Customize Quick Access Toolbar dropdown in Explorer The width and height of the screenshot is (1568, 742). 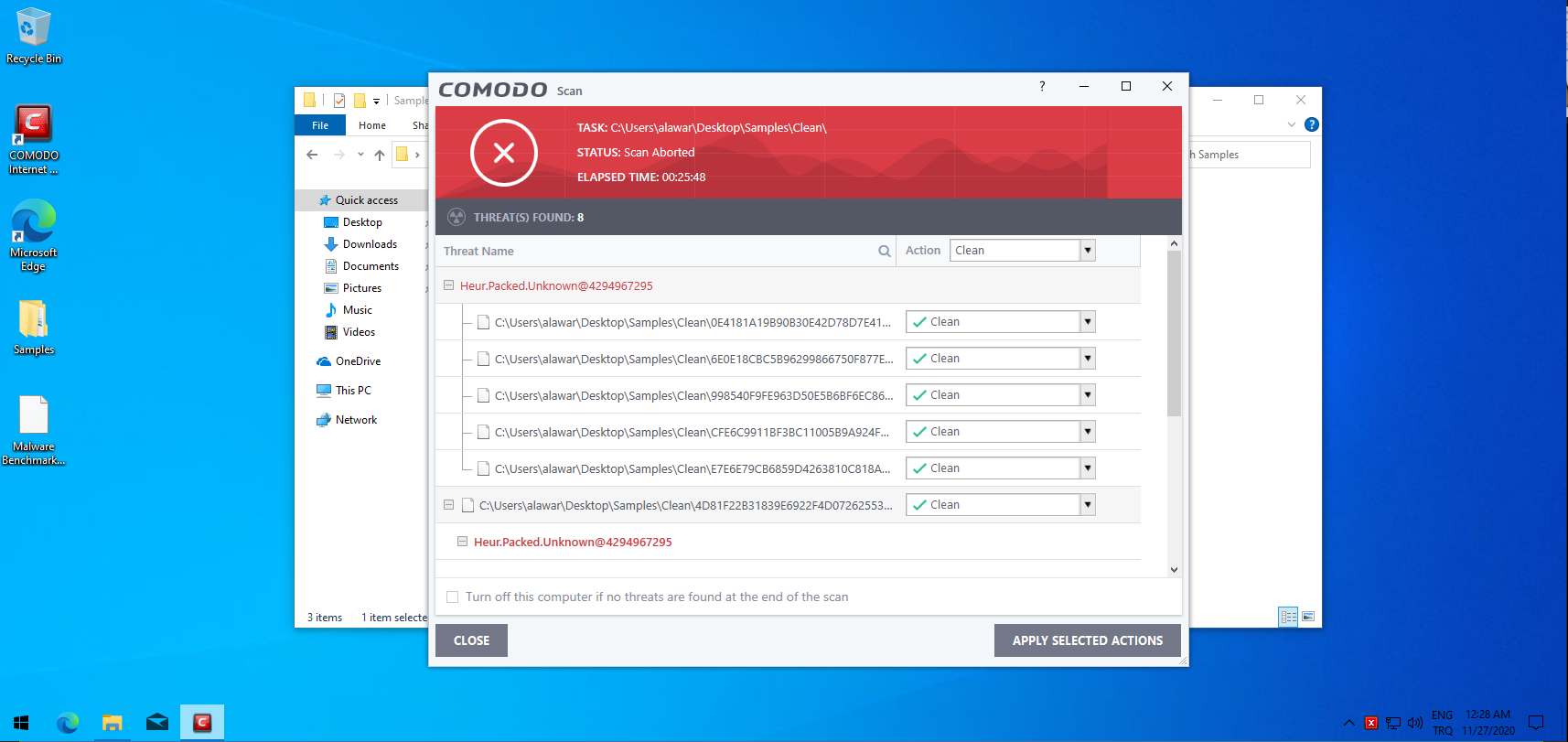click(376, 101)
